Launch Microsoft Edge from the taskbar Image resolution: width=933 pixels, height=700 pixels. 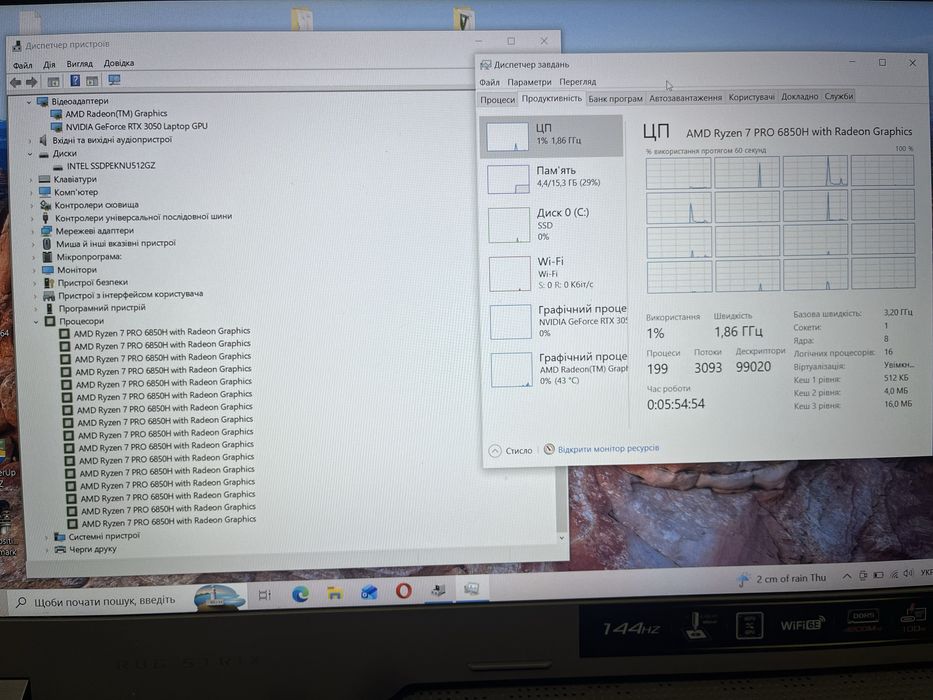point(300,593)
